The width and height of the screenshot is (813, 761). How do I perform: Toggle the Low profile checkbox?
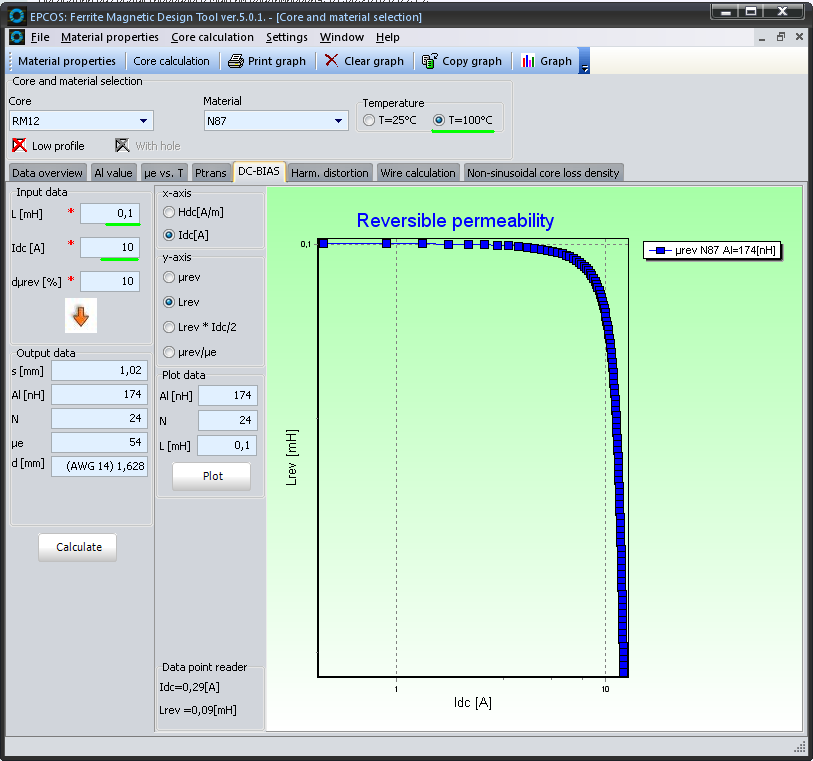click(19, 145)
